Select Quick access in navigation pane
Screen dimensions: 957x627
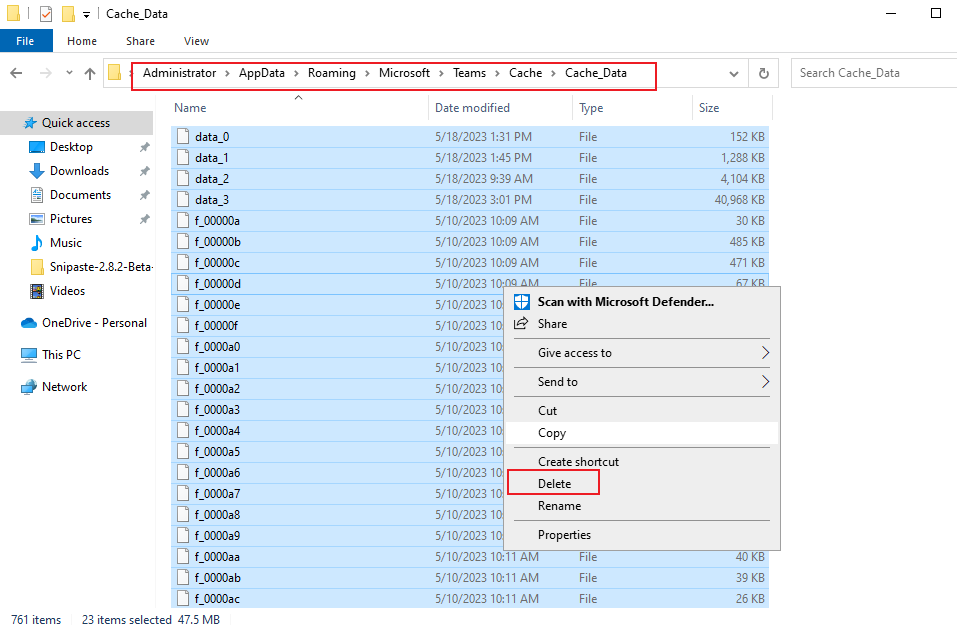(76, 123)
